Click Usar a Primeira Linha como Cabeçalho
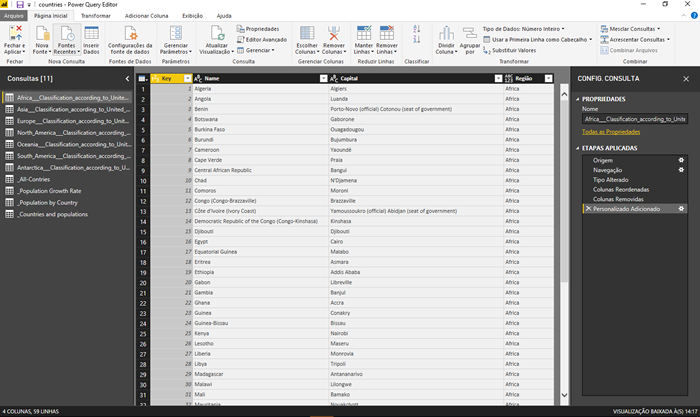Image resolution: width=700 pixels, height=417 pixels. (x=538, y=39)
